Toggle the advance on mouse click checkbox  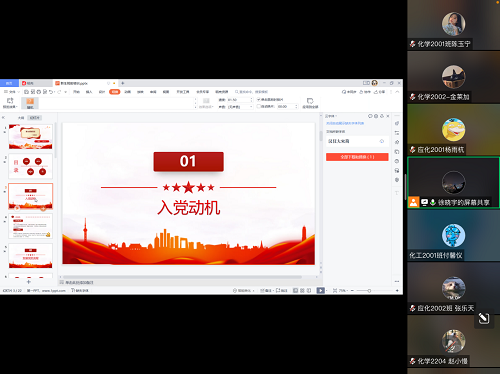pos(258,100)
